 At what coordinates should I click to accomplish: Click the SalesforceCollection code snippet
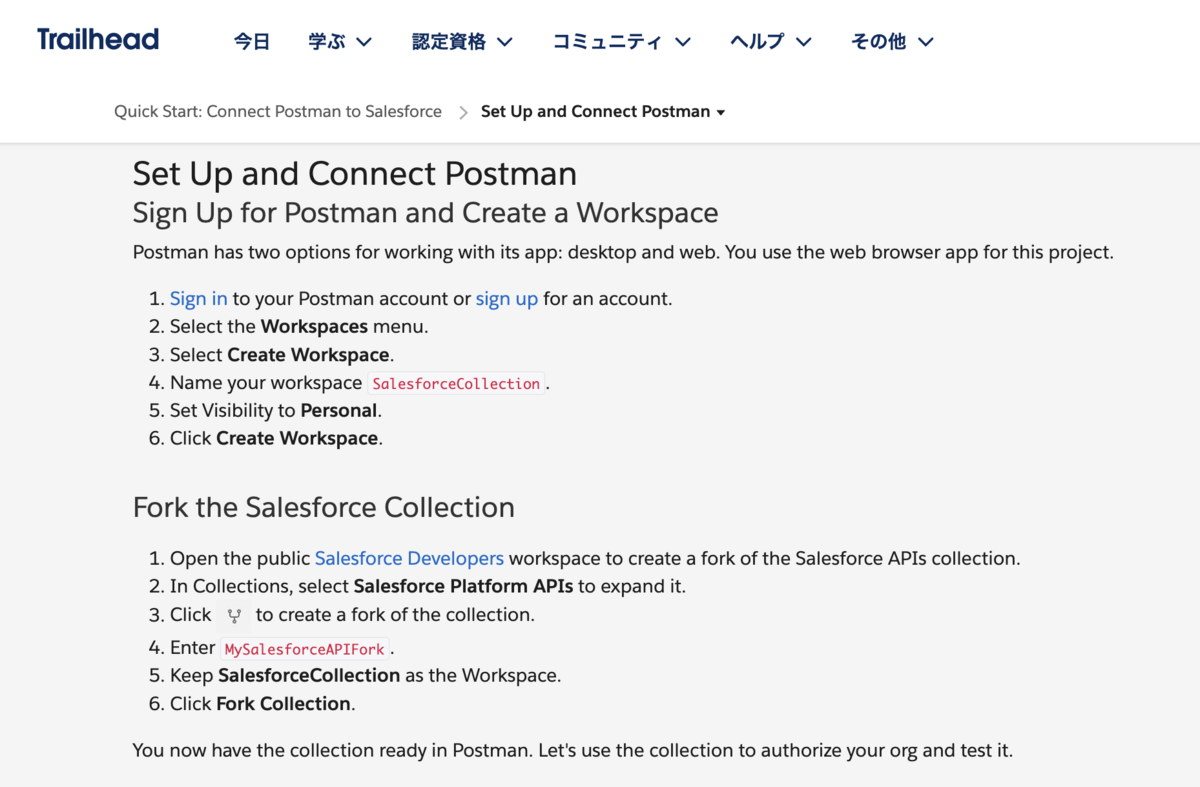coord(456,384)
